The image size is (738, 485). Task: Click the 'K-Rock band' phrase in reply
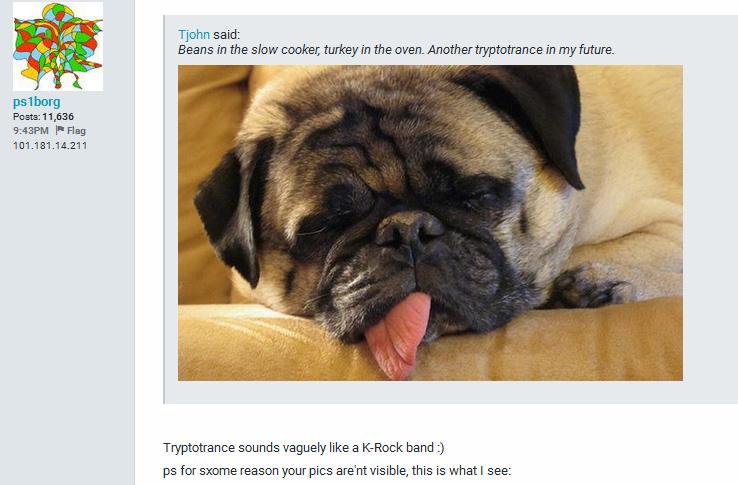click(397, 447)
